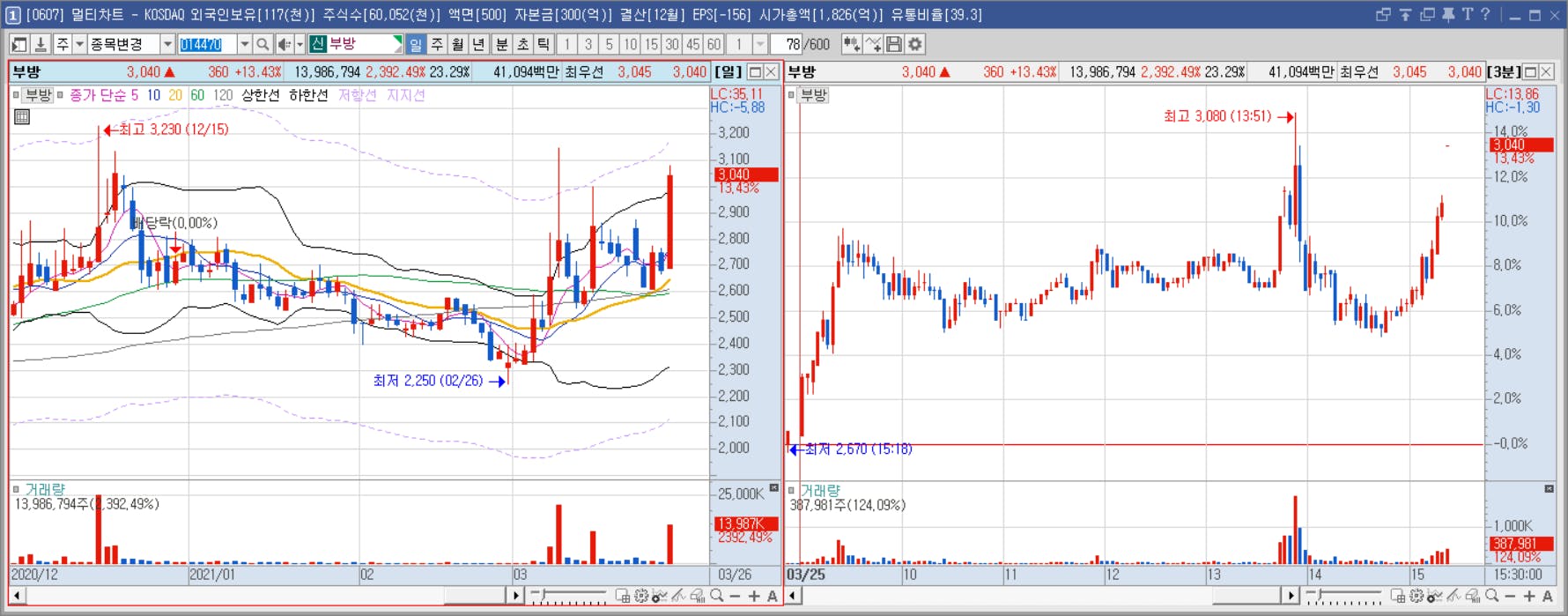Image resolution: width=1568 pixels, height=616 pixels.
Task: Click the candle count field showing 78
Action: 787,44
